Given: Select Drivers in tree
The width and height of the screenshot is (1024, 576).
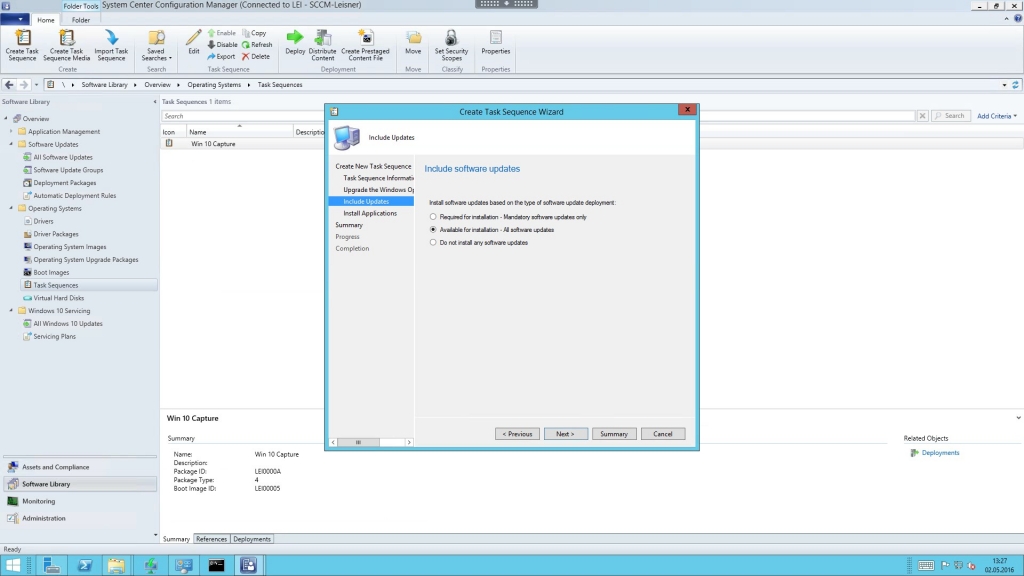Looking at the screenshot, I should pyautogui.click(x=43, y=221).
